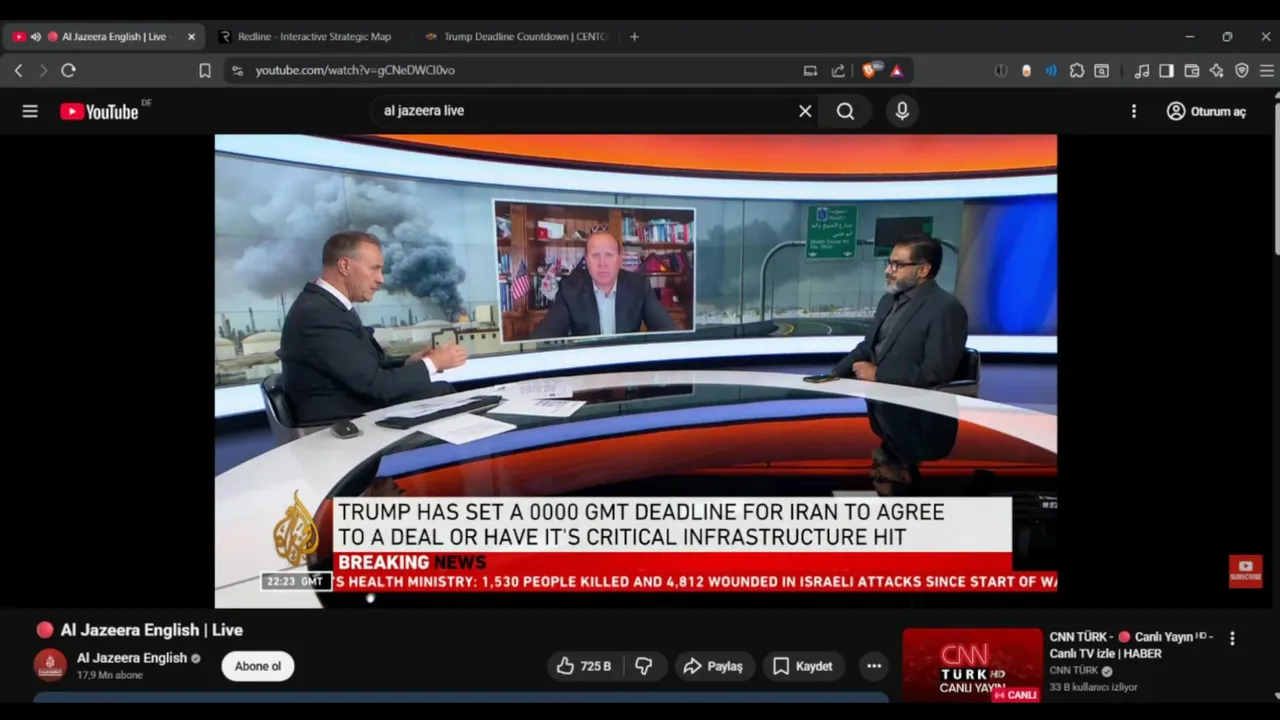Go back in browser history

point(18,70)
